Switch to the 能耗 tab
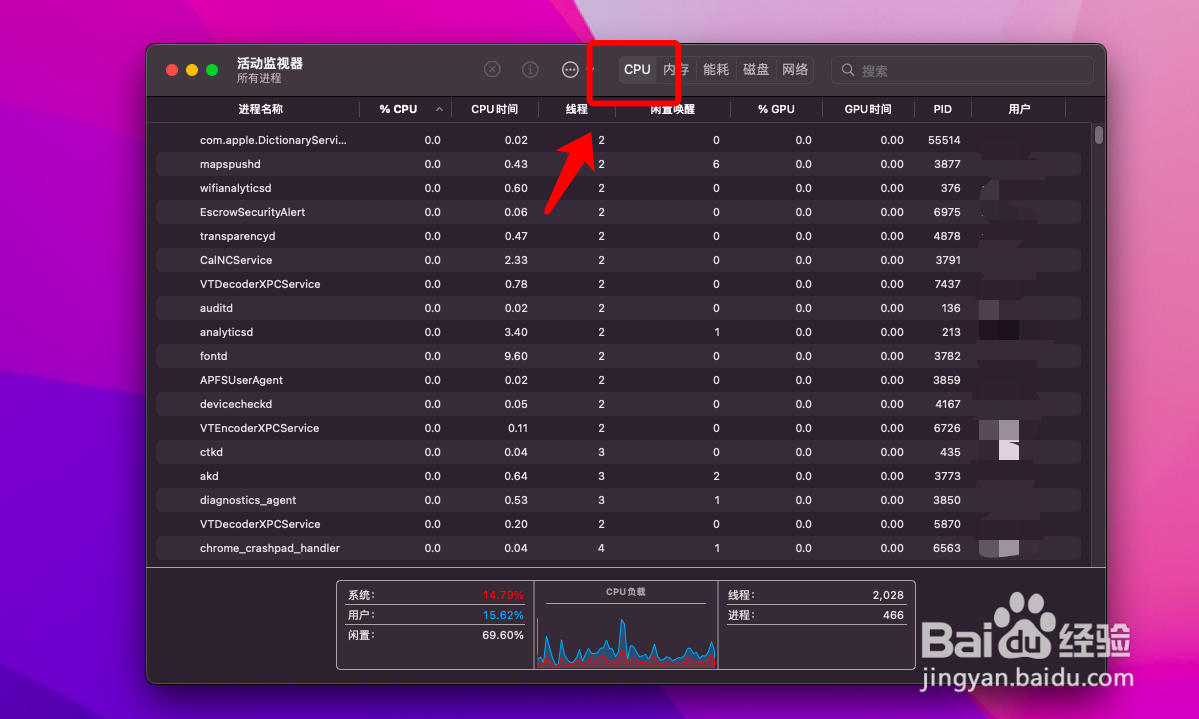This screenshot has height=719, width=1199. click(x=716, y=70)
